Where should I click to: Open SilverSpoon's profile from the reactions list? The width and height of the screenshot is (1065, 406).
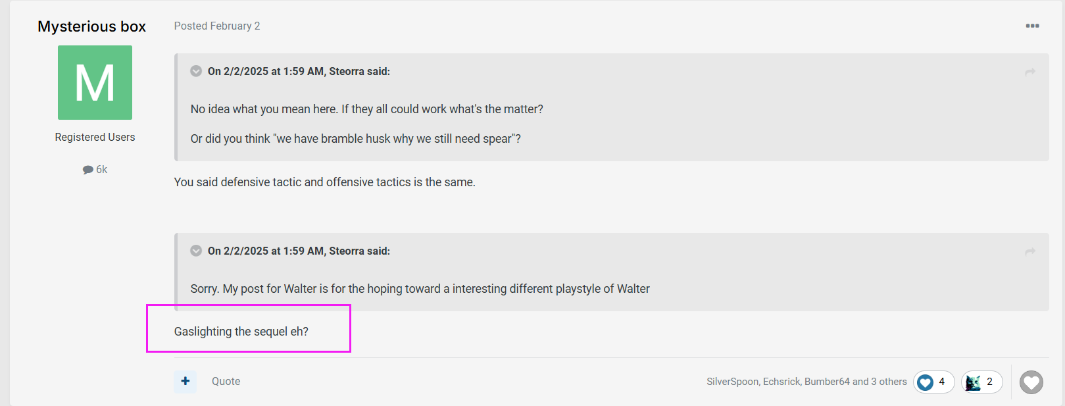point(732,382)
